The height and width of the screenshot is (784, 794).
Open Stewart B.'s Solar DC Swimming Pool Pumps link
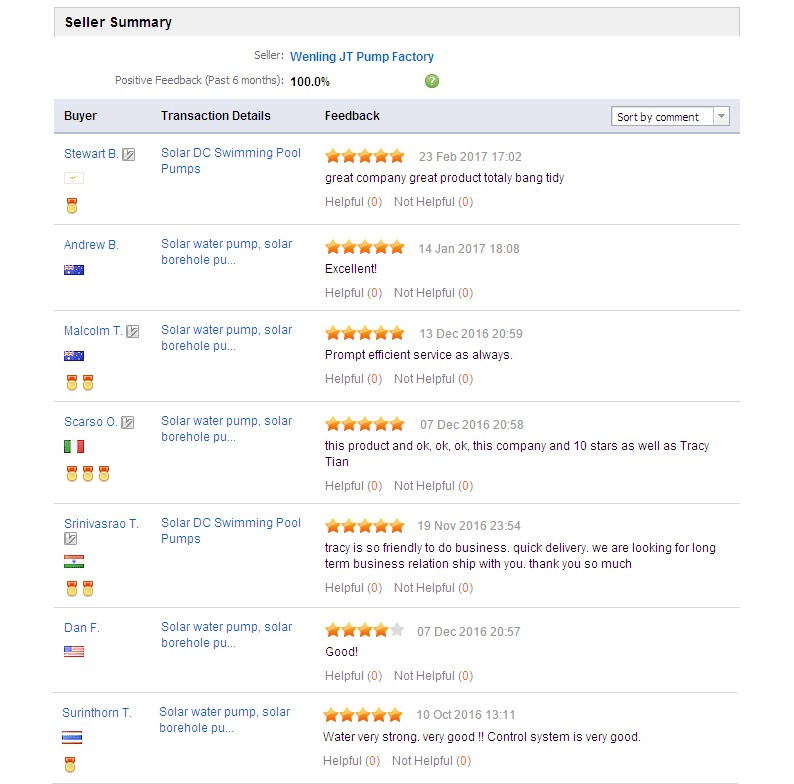pos(231,161)
